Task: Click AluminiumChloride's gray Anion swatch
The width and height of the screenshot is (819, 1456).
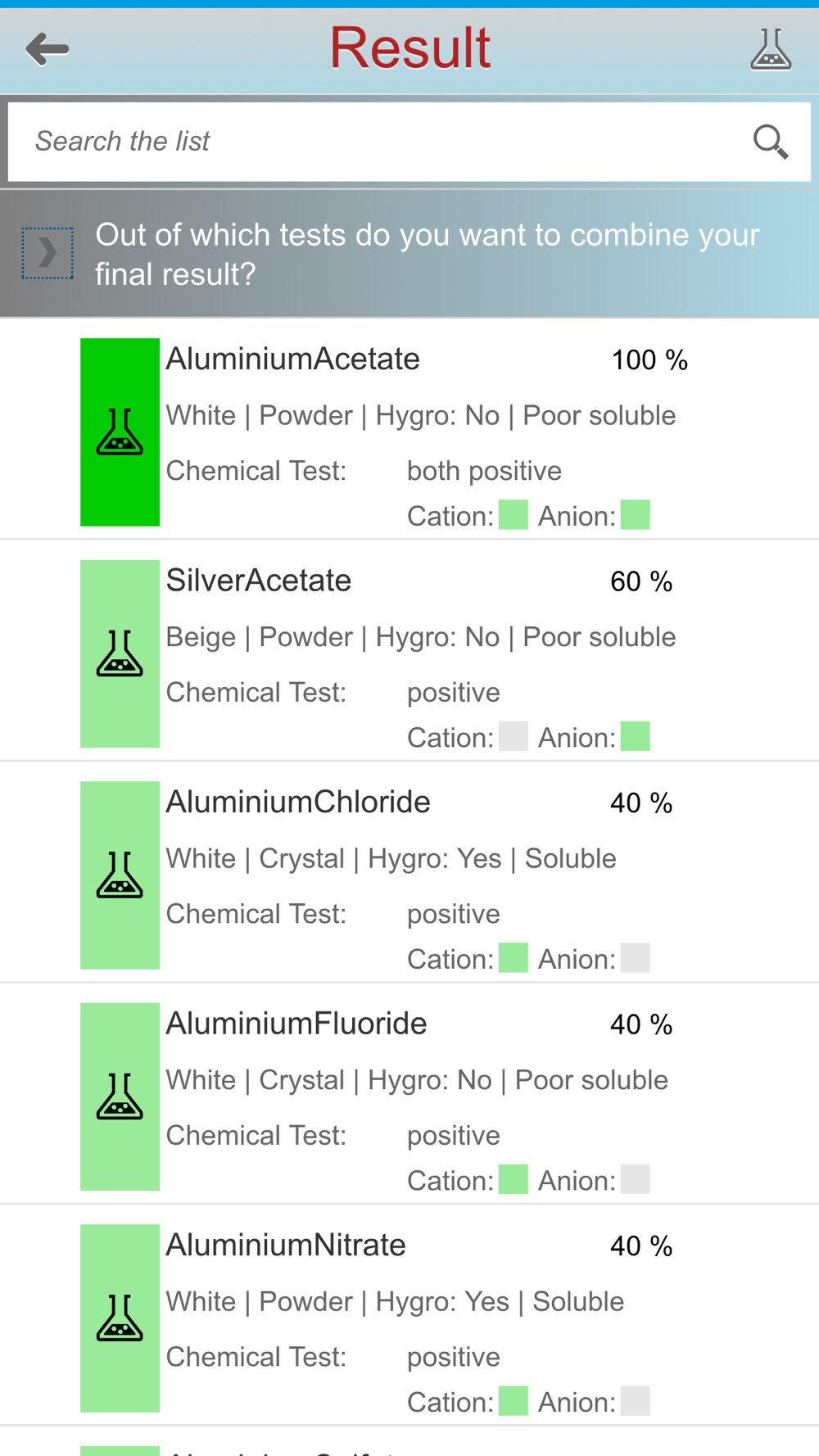Action: click(x=635, y=958)
